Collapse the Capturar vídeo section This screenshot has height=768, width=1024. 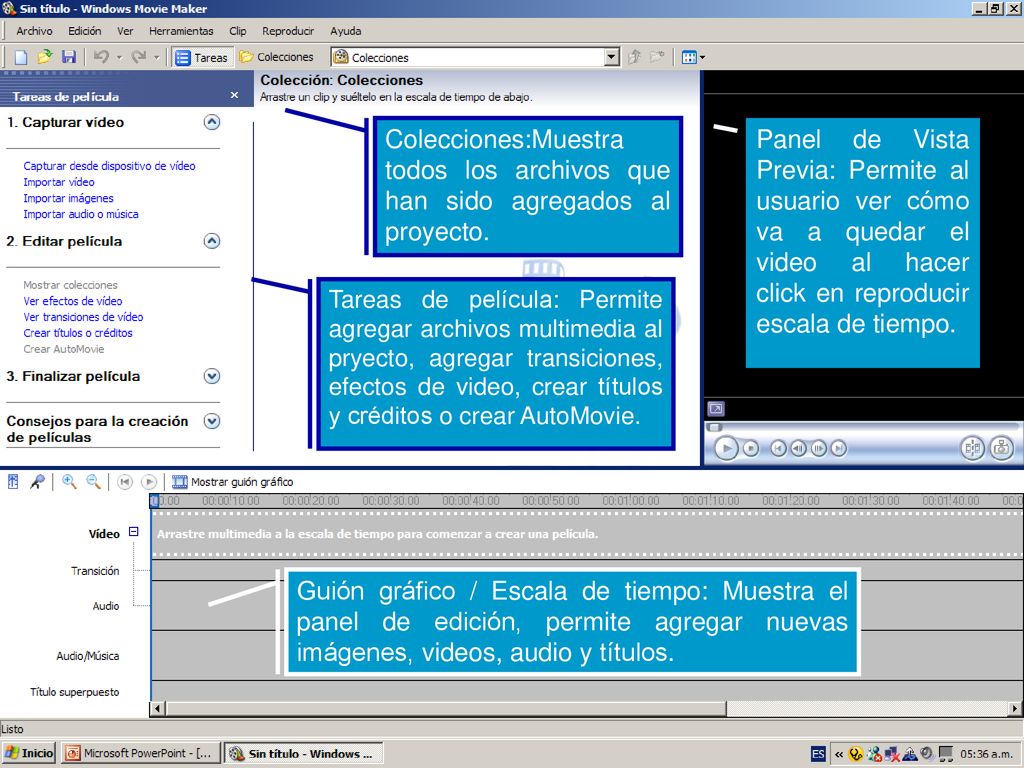(x=212, y=122)
